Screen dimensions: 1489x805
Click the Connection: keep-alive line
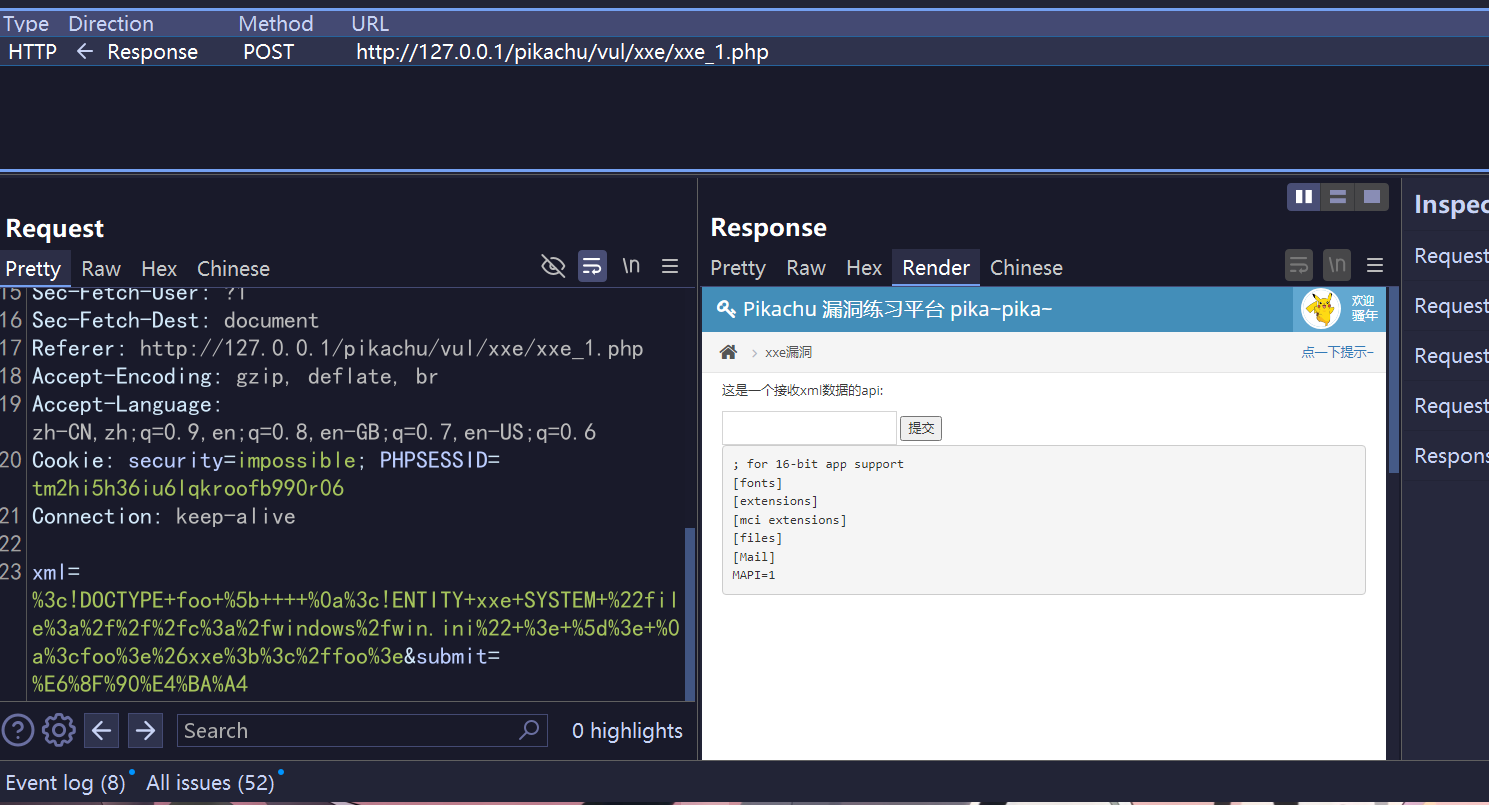(x=164, y=516)
